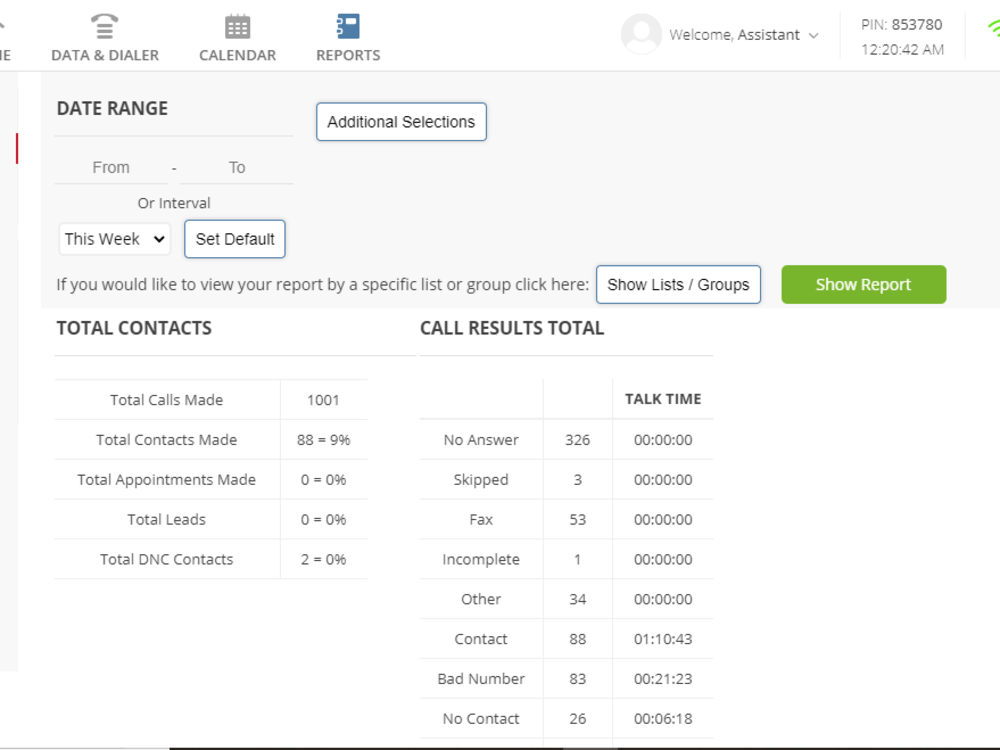
Task: Click the Additional Selections button
Action: (x=401, y=122)
